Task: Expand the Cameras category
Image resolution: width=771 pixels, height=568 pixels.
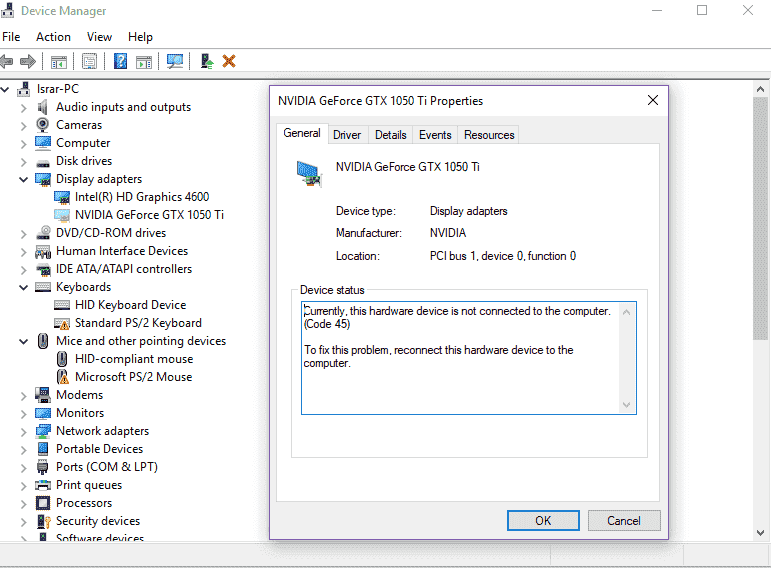Action: pyautogui.click(x=23, y=125)
